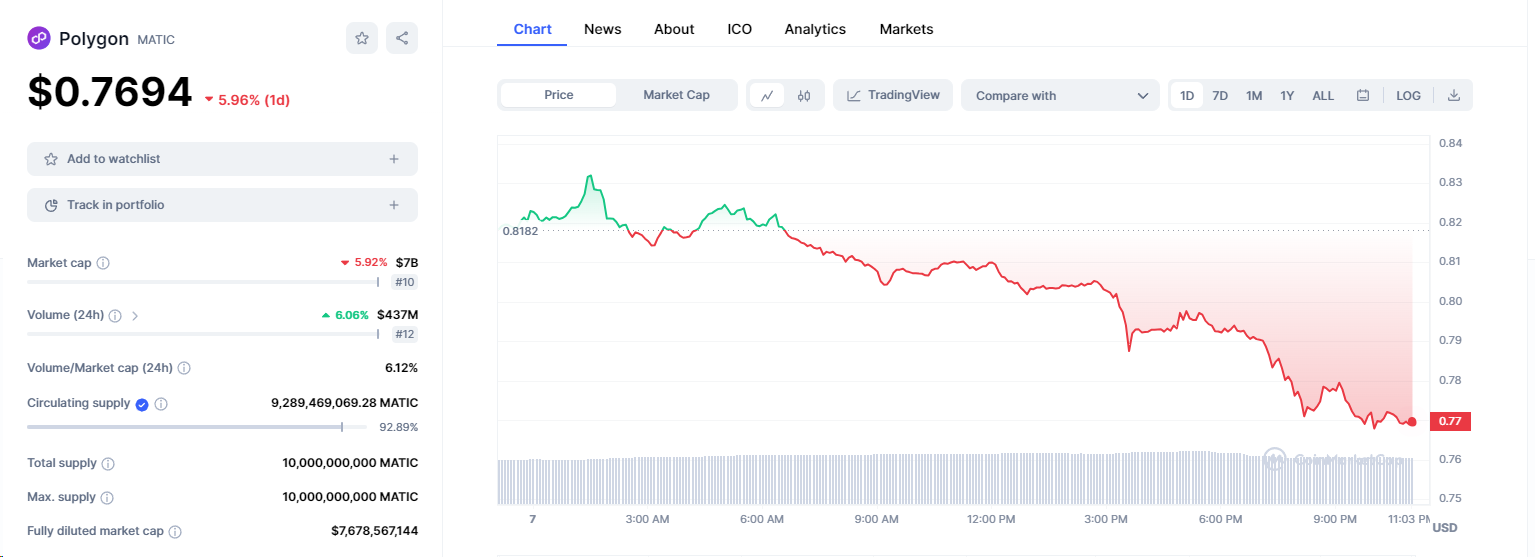The height and width of the screenshot is (557, 1535).
Task: Open the Circulating supply info icon
Action: [161, 404]
